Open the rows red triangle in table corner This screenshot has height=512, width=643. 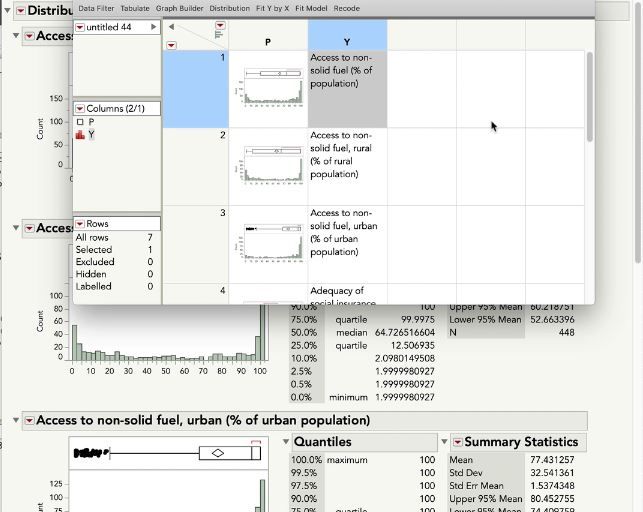(x=171, y=45)
